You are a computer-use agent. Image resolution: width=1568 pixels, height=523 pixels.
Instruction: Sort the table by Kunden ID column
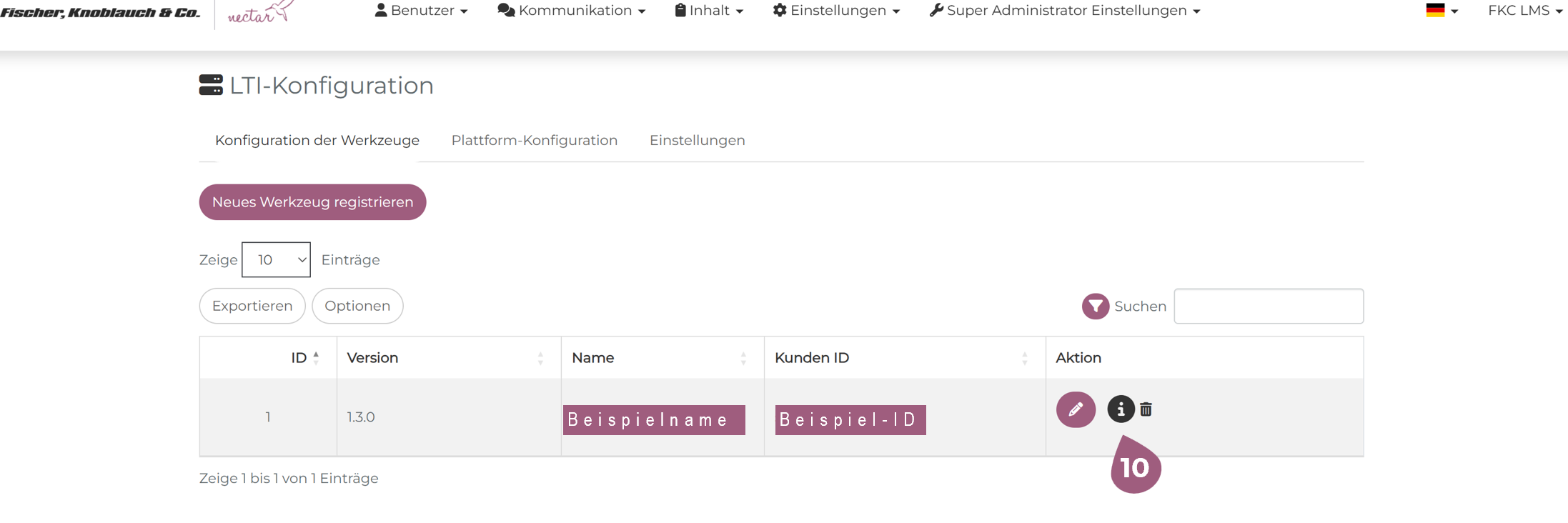coord(1024,358)
